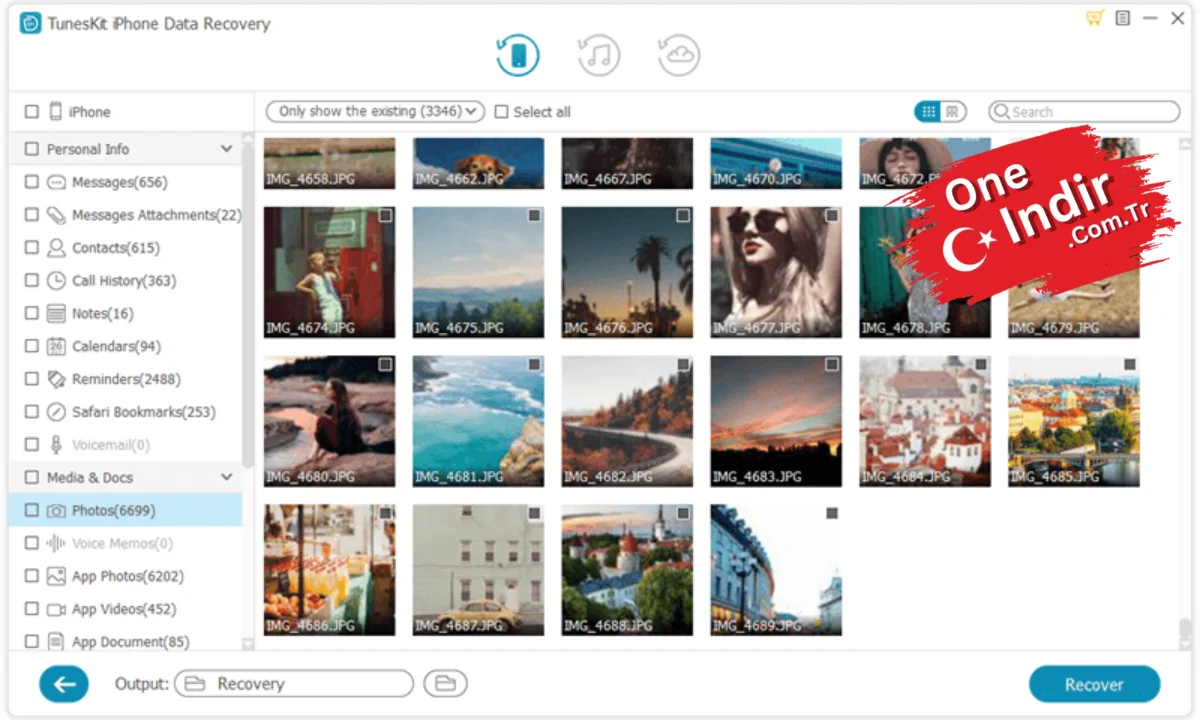Click the App Document file icon
Viewport: 1200px width, 720px height.
click(x=57, y=641)
